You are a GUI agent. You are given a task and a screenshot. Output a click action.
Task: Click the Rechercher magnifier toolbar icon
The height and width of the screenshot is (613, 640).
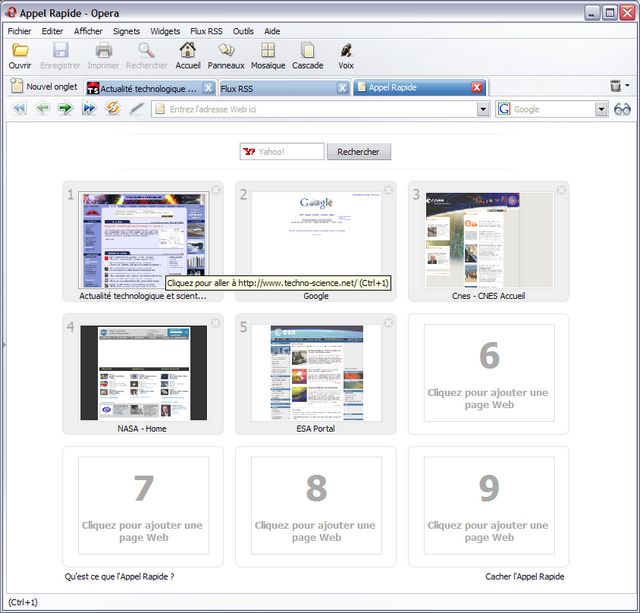tap(146, 50)
